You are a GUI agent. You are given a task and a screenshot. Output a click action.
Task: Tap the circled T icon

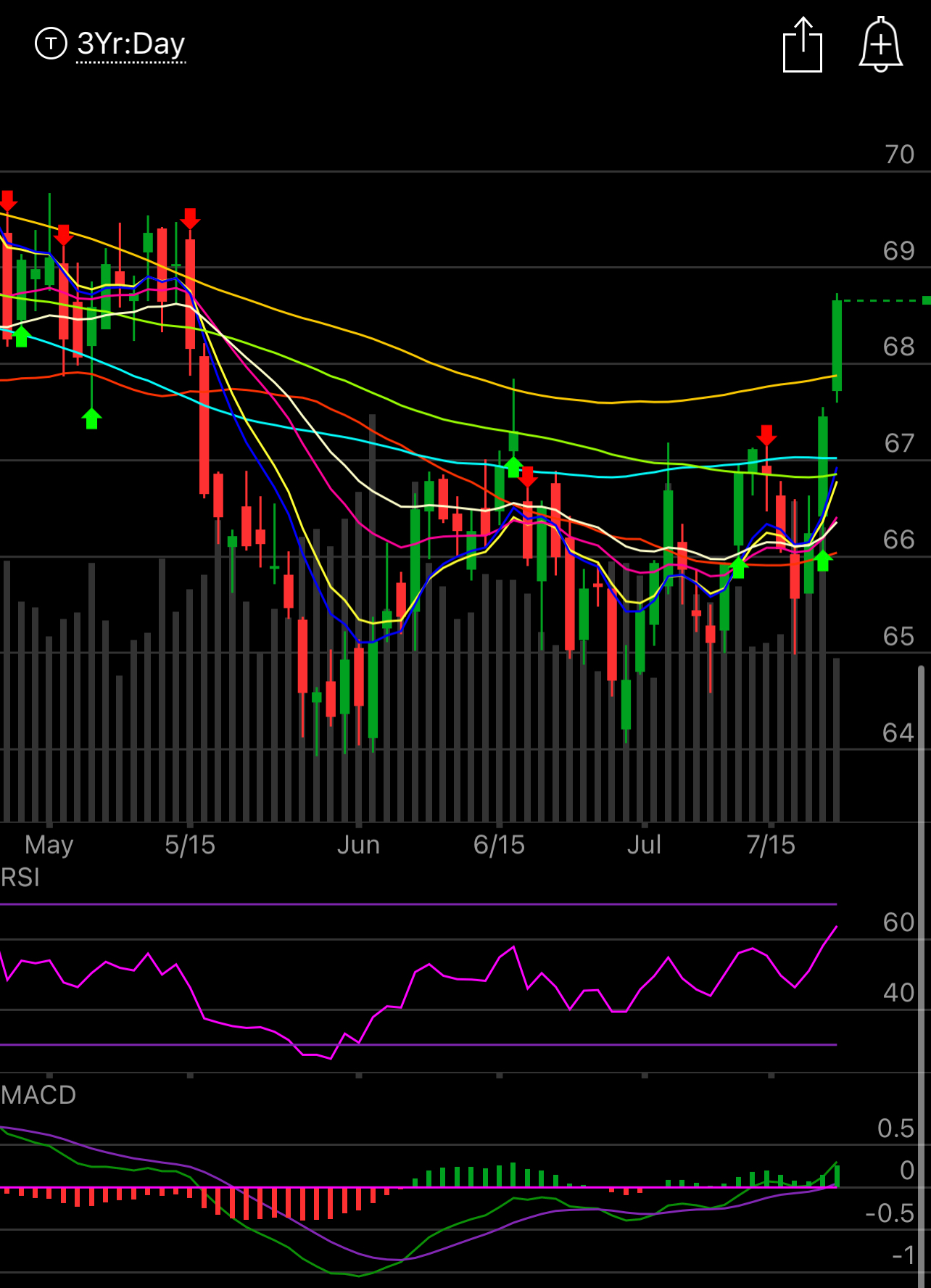point(51,44)
